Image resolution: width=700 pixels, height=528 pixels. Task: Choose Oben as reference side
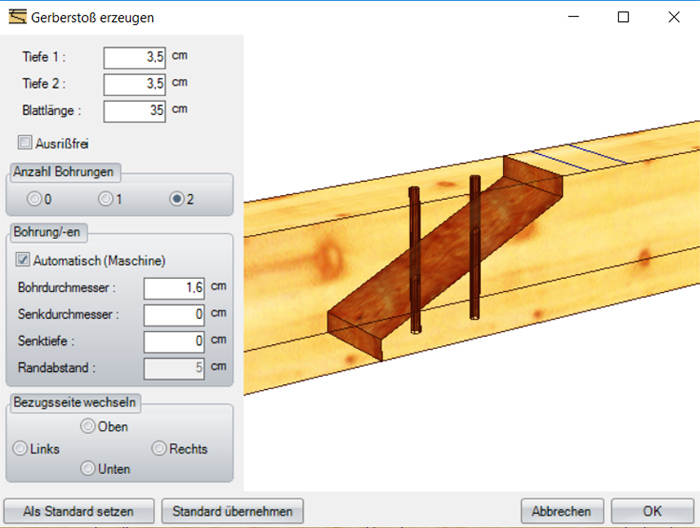pos(88,426)
